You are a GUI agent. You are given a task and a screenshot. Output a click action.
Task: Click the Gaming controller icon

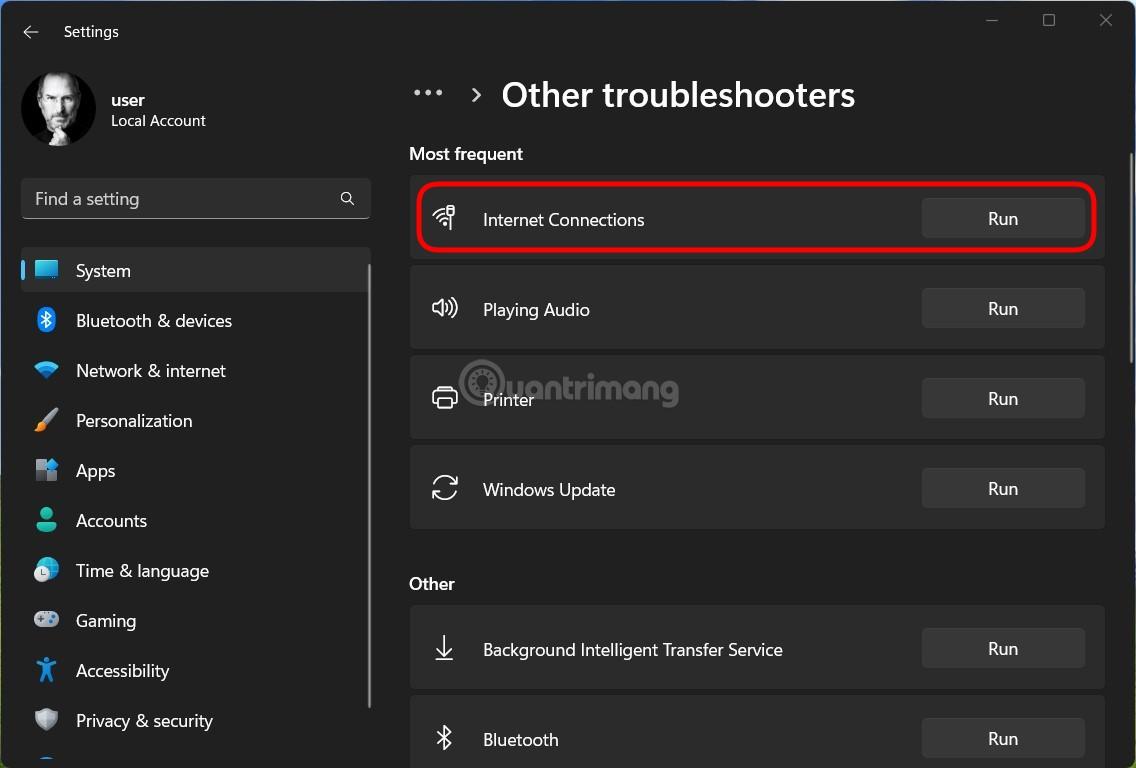46,619
